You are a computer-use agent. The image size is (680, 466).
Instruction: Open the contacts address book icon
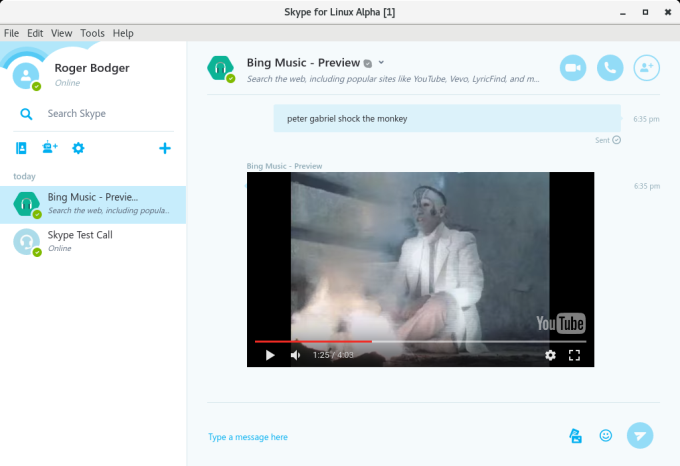click(21, 148)
